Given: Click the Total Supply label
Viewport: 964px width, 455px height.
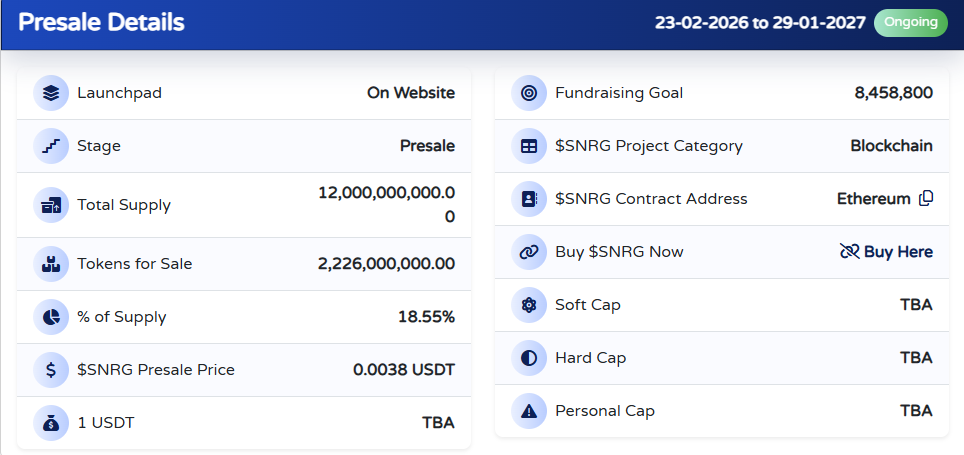Looking at the screenshot, I should (x=124, y=205).
